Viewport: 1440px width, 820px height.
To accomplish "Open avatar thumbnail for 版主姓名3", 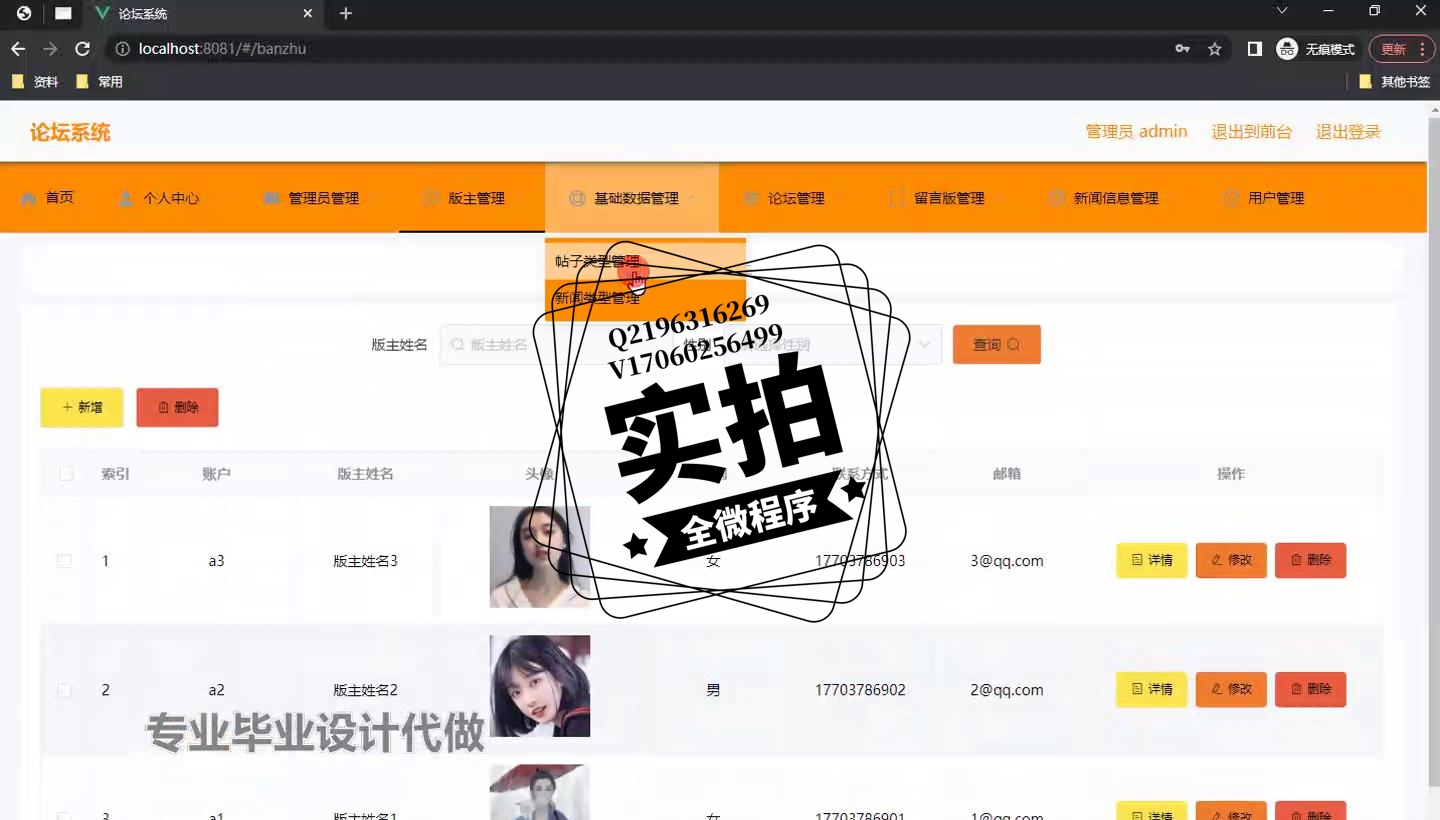I will click(x=540, y=557).
